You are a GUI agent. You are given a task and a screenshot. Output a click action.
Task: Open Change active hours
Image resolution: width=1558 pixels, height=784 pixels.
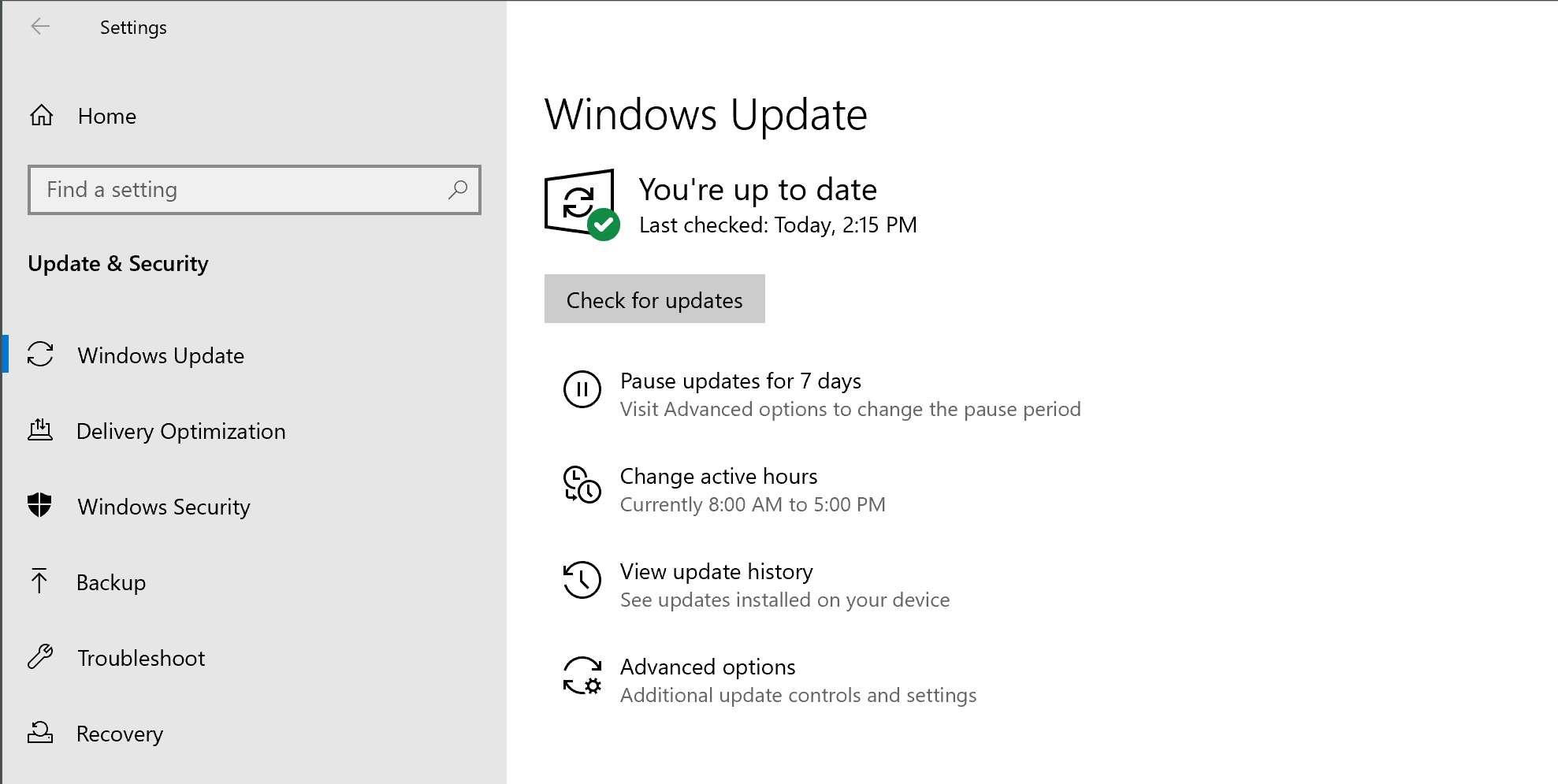point(719,477)
